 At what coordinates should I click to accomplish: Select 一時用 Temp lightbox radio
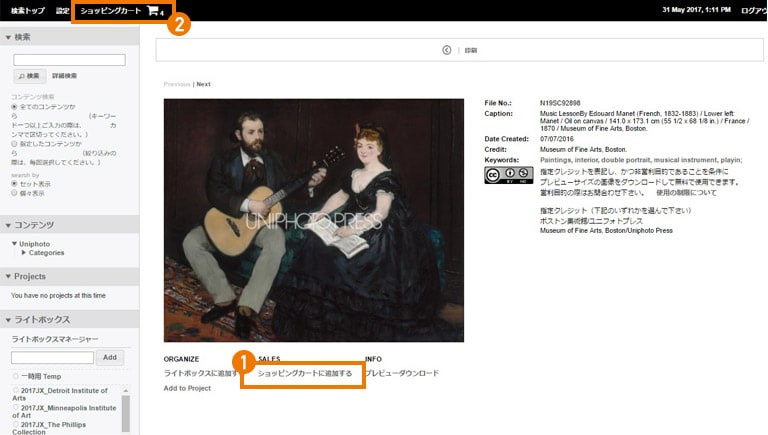click(x=16, y=376)
